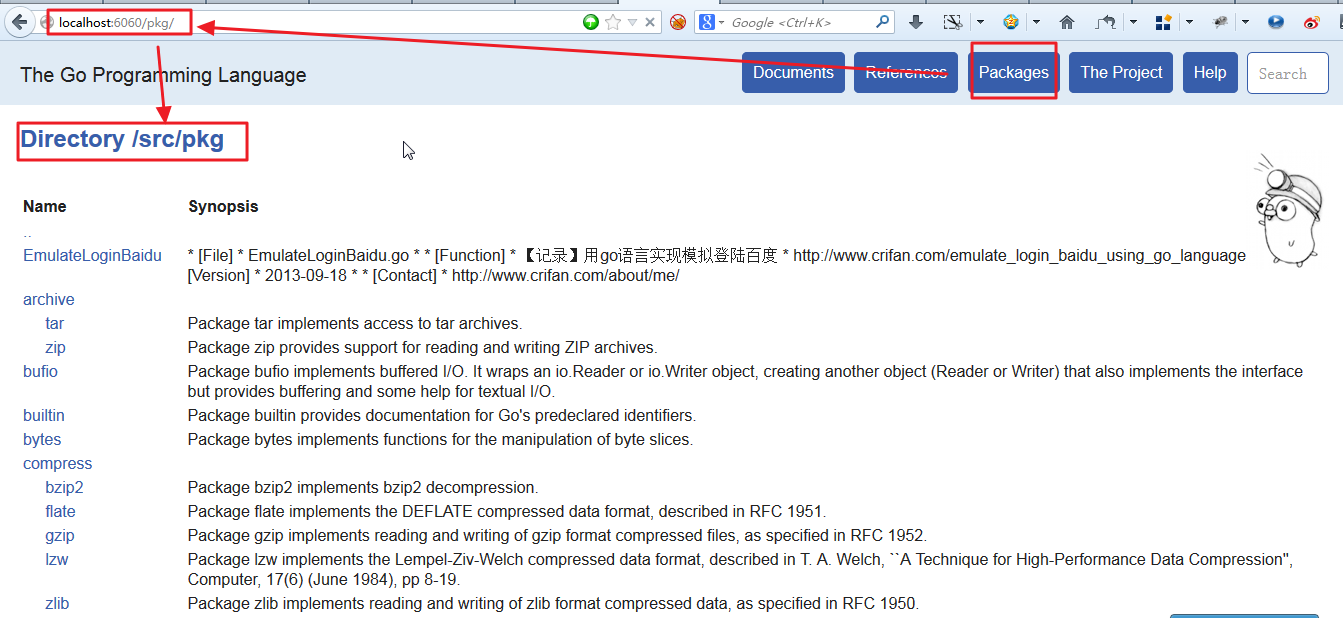Open the bzip2 package link
The image size is (1343, 618).
64,487
